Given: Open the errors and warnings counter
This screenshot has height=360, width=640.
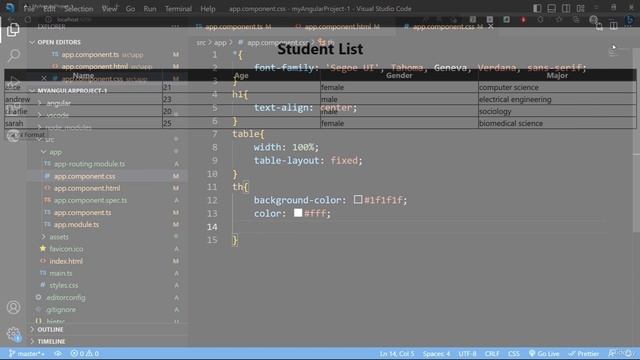Looking at the screenshot, I should (84, 353).
